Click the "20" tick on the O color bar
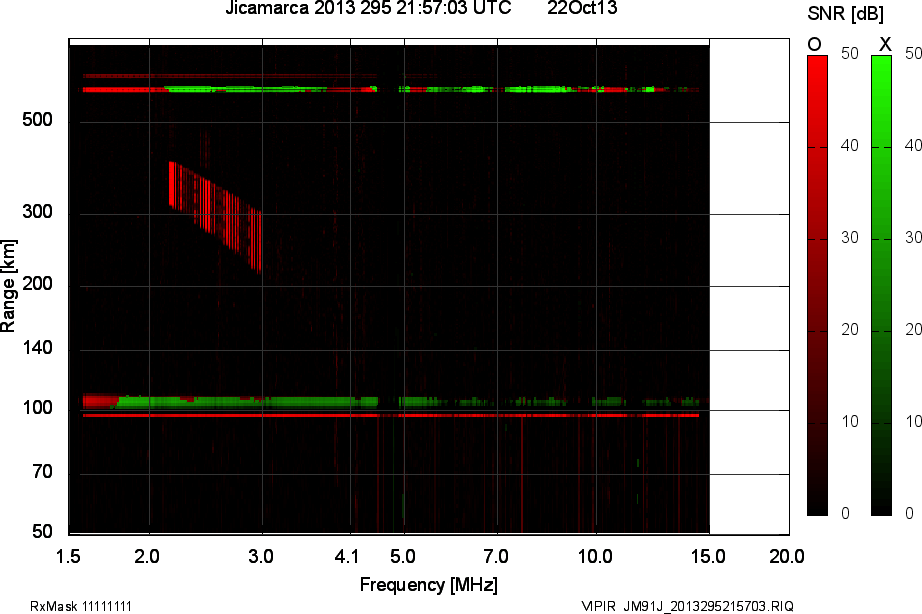The height and width of the screenshot is (614, 922). point(850,330)
